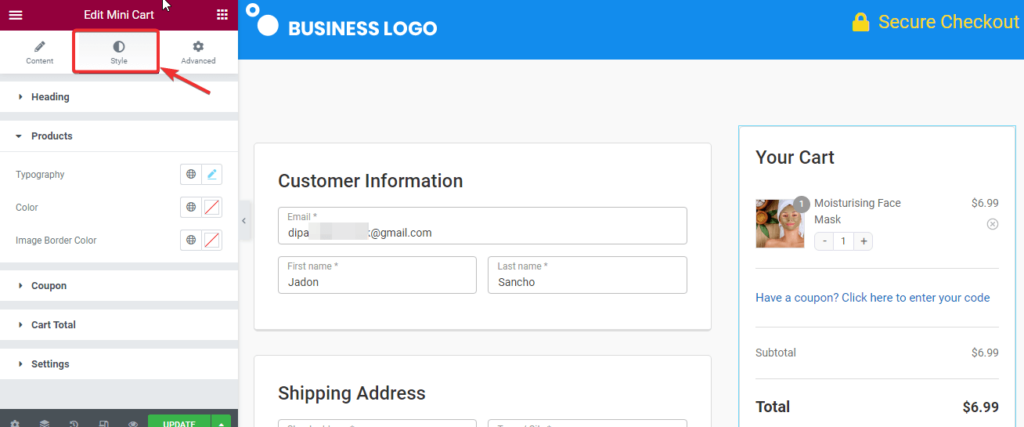Click globe icon beside Image Border Color
The height and width of the screenshot is (427, 1024).
tap(191, 240)
